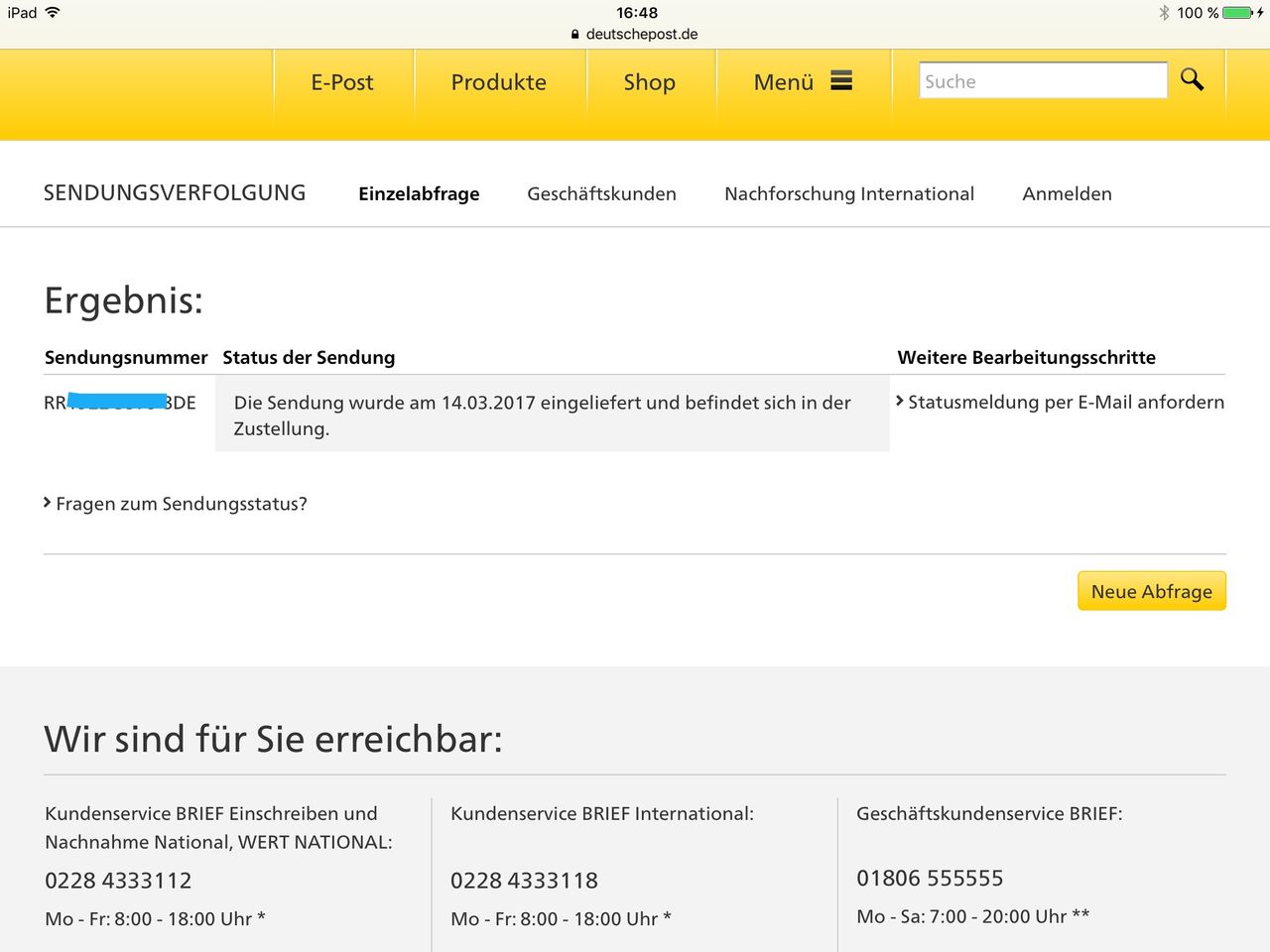Open the Anmelden login tab

coord(1067,194)
